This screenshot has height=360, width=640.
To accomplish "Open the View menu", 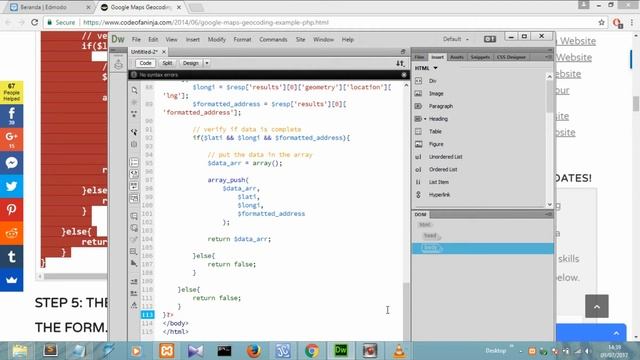I will (x=171, y=40).
